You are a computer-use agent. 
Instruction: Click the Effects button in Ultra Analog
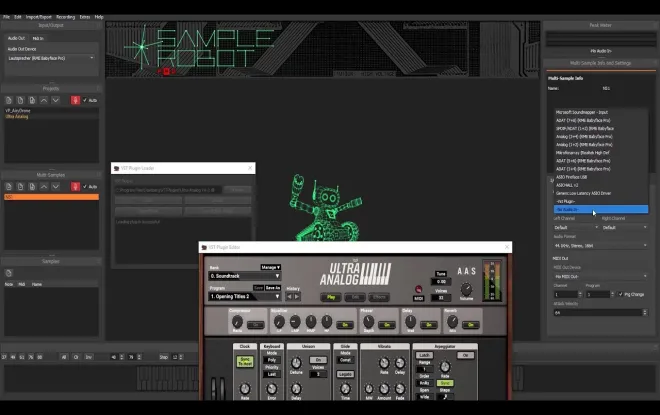coord(379,298)
